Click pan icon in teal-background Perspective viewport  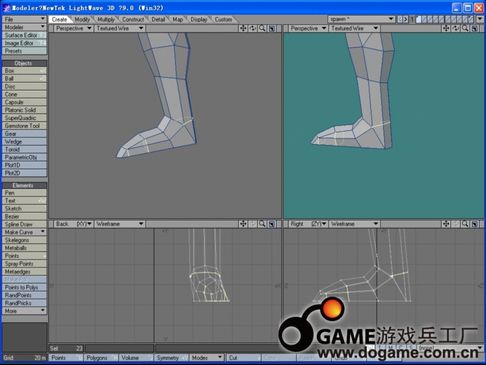click(446, 28)
